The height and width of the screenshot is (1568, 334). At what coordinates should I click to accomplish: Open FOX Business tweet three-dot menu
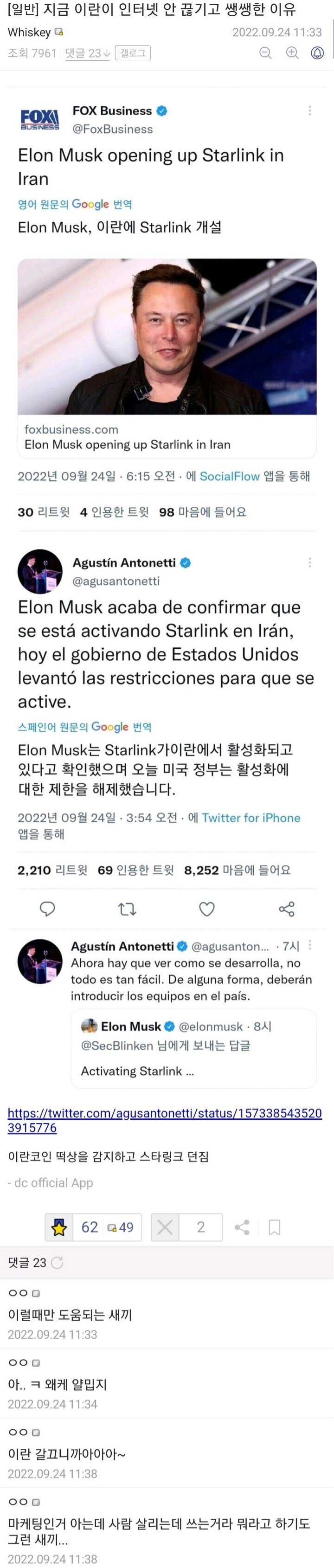coord(310,110)
